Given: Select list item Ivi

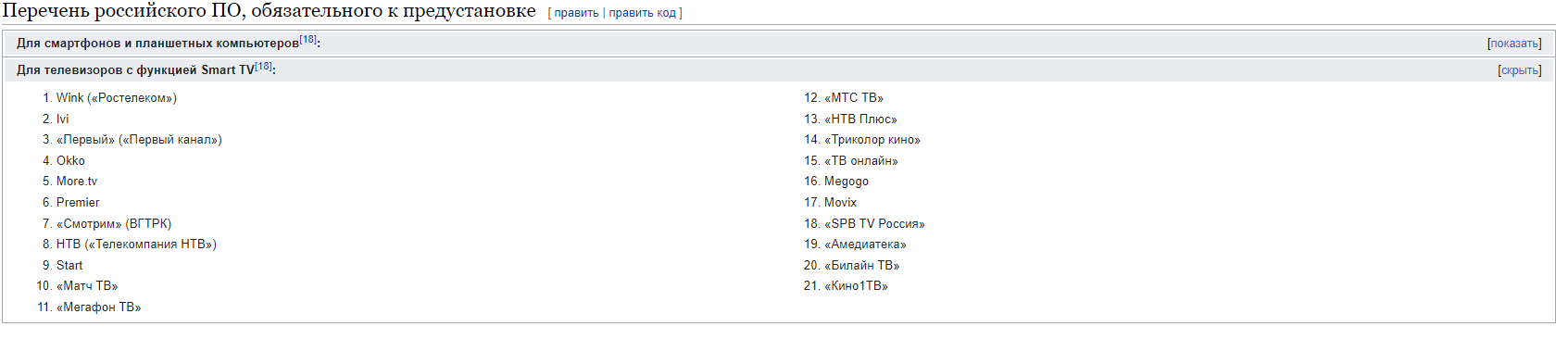Looking at the screenshot, I should click(62, 119).
